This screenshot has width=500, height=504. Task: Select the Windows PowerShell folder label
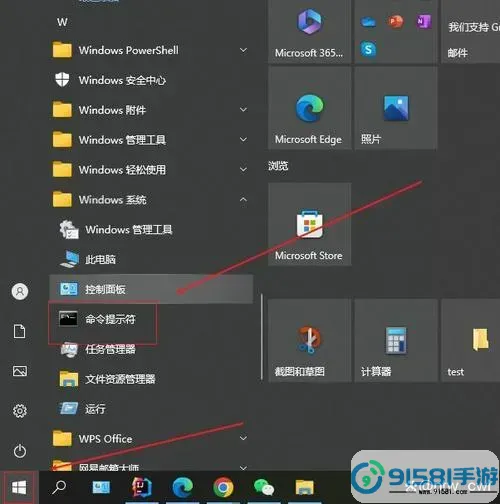(x=129, y=50)
